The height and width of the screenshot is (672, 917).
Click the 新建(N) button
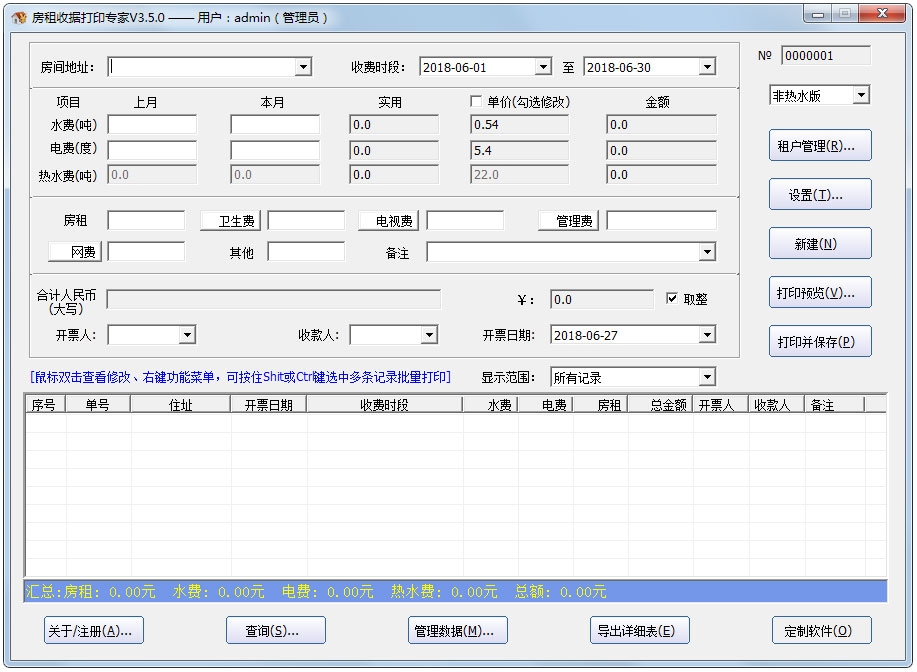tap(820, 243)
